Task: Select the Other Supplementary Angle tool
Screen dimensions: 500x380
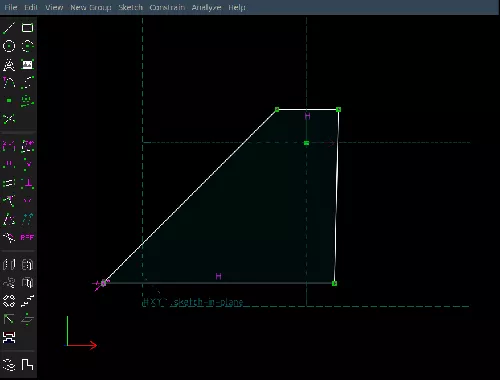Action: point(9,237)
